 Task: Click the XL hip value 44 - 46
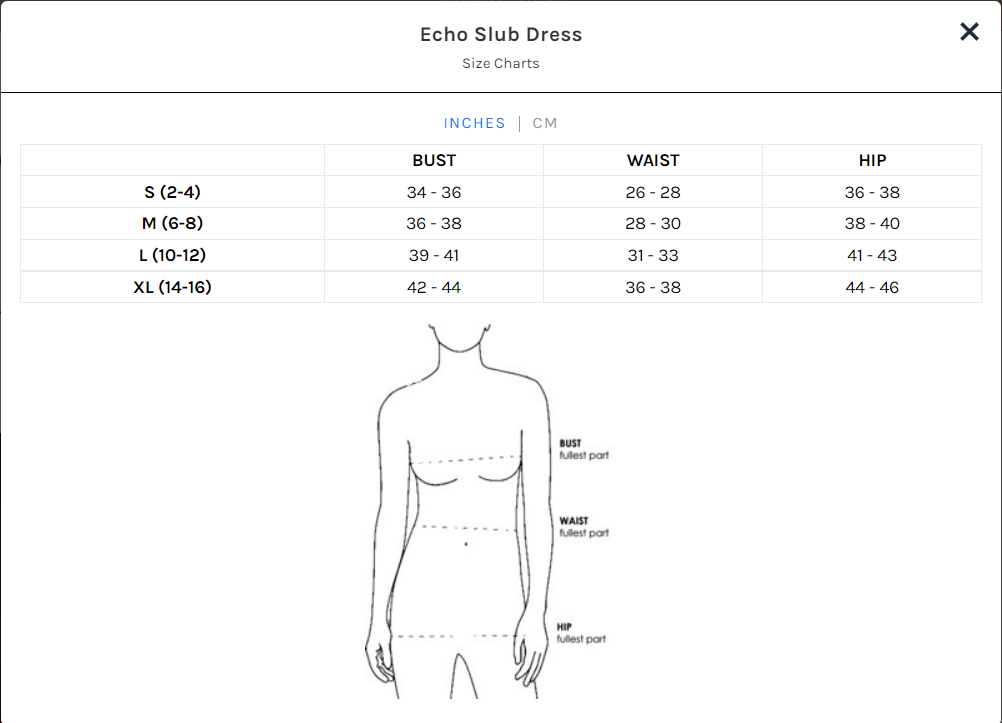coord(872,287)
